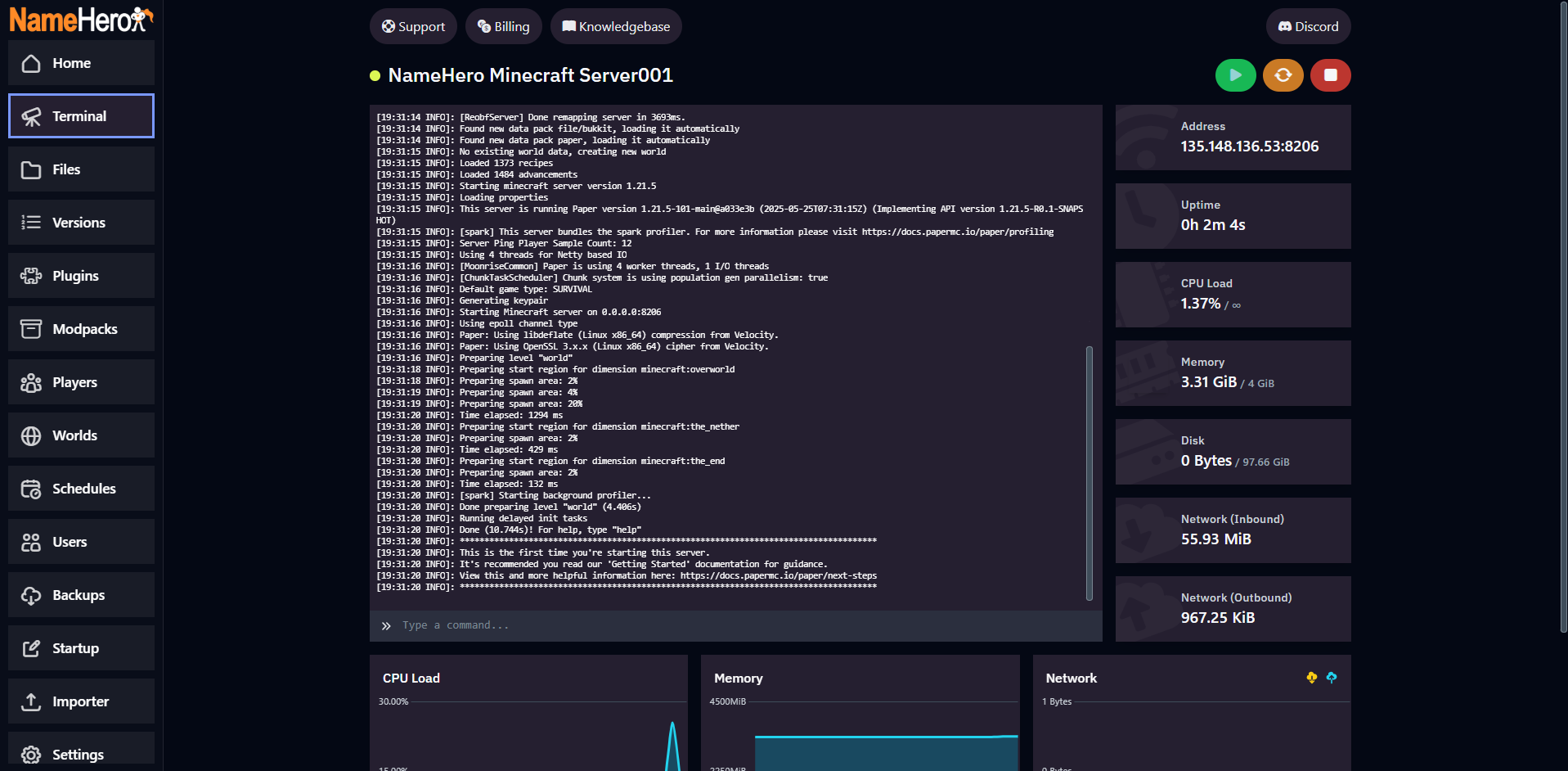The image size is (1568, 771).
Task: Click the Network chart heading
Action: (x=1072, y=679)
